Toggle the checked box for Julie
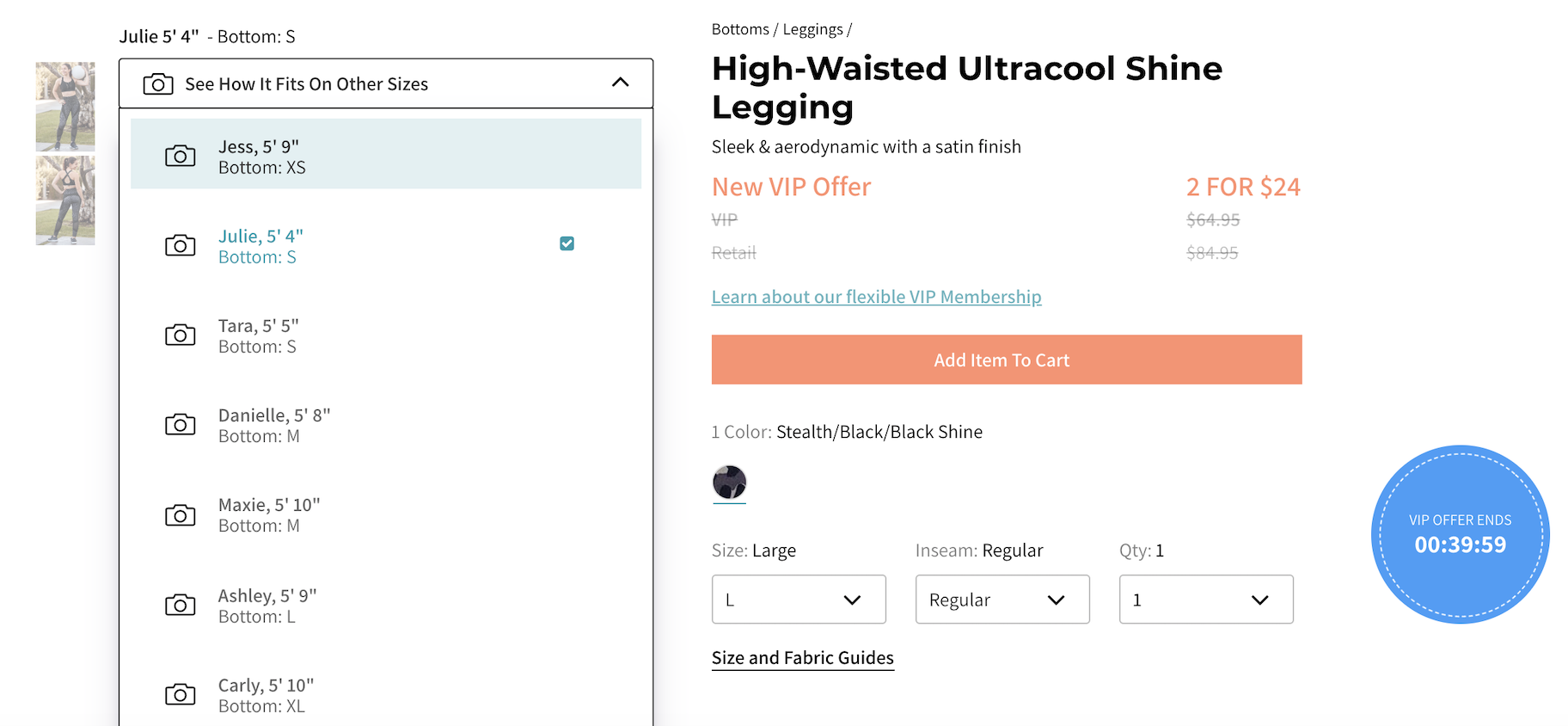The width and height of the screenshot is (1568, 726). click(567, 243)
